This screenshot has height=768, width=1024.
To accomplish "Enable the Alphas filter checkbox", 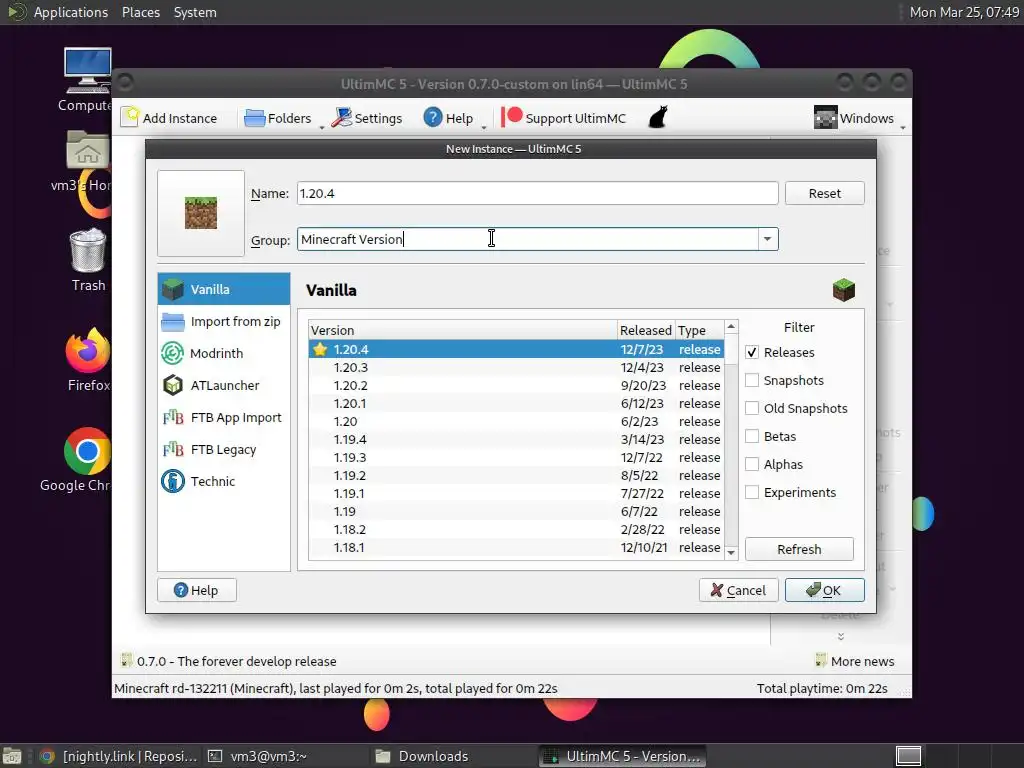I will tap(752, 464).
